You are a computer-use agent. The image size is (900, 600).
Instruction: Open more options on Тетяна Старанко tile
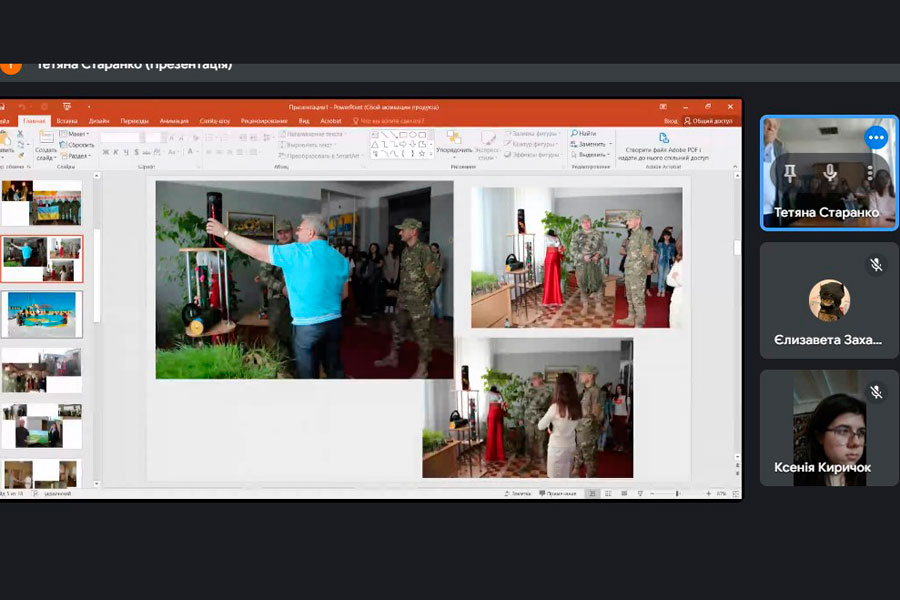876,138
